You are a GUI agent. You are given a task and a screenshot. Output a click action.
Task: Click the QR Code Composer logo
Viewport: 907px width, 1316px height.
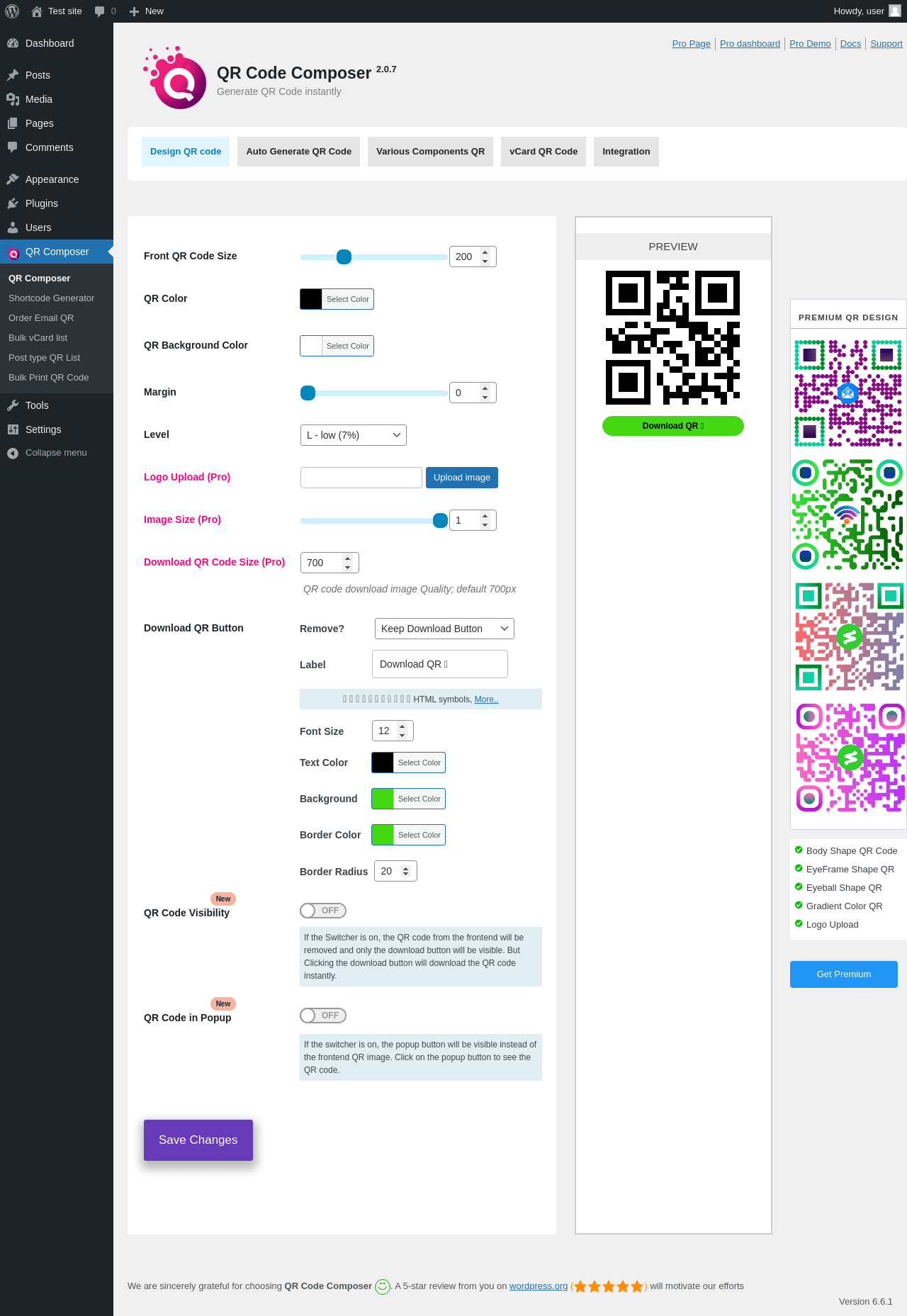click(x=175, y=78)
